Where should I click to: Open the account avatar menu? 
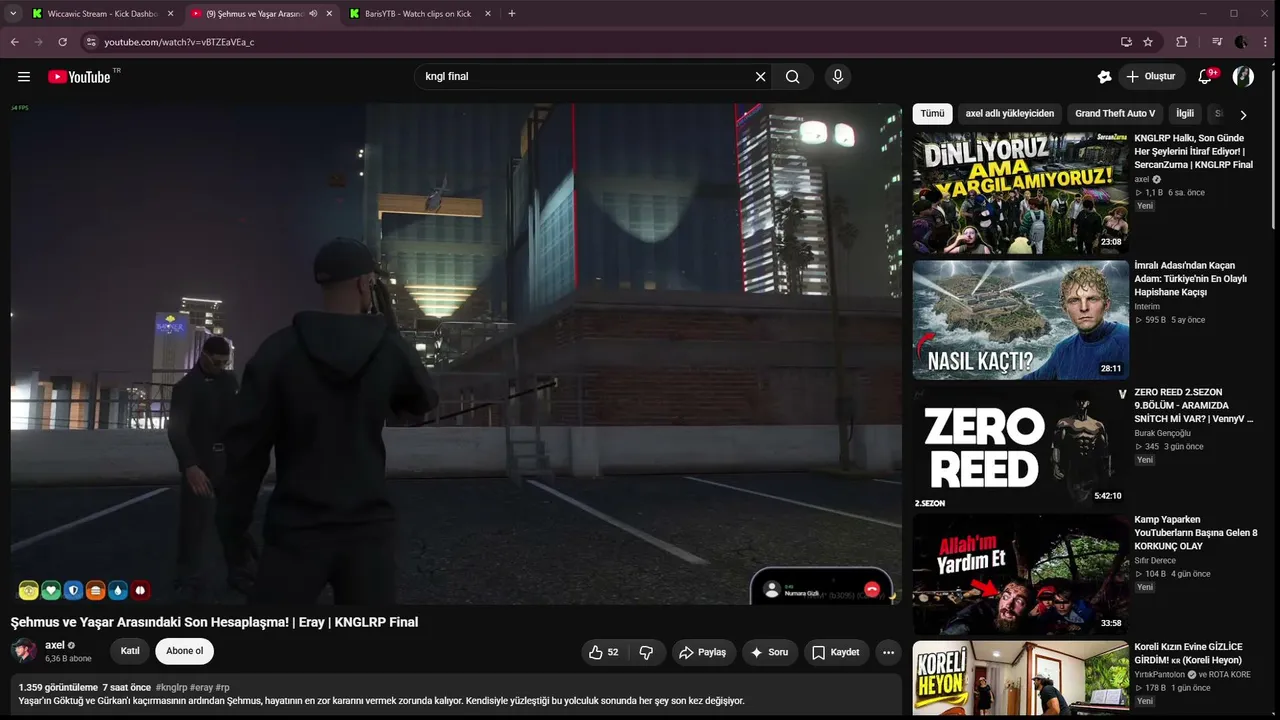coord(1243,77)
